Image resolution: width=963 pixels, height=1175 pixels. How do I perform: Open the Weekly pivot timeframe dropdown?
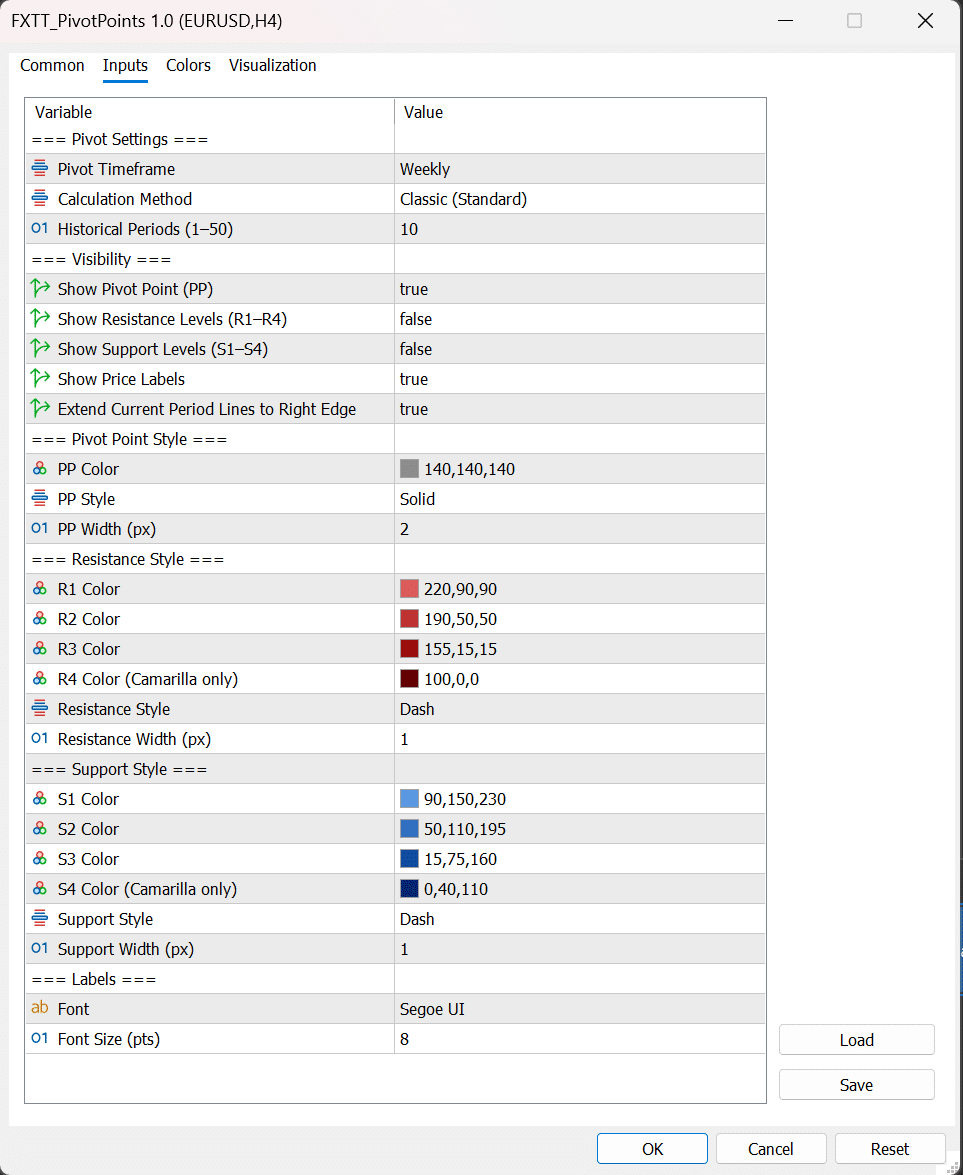tap(580, 169)
